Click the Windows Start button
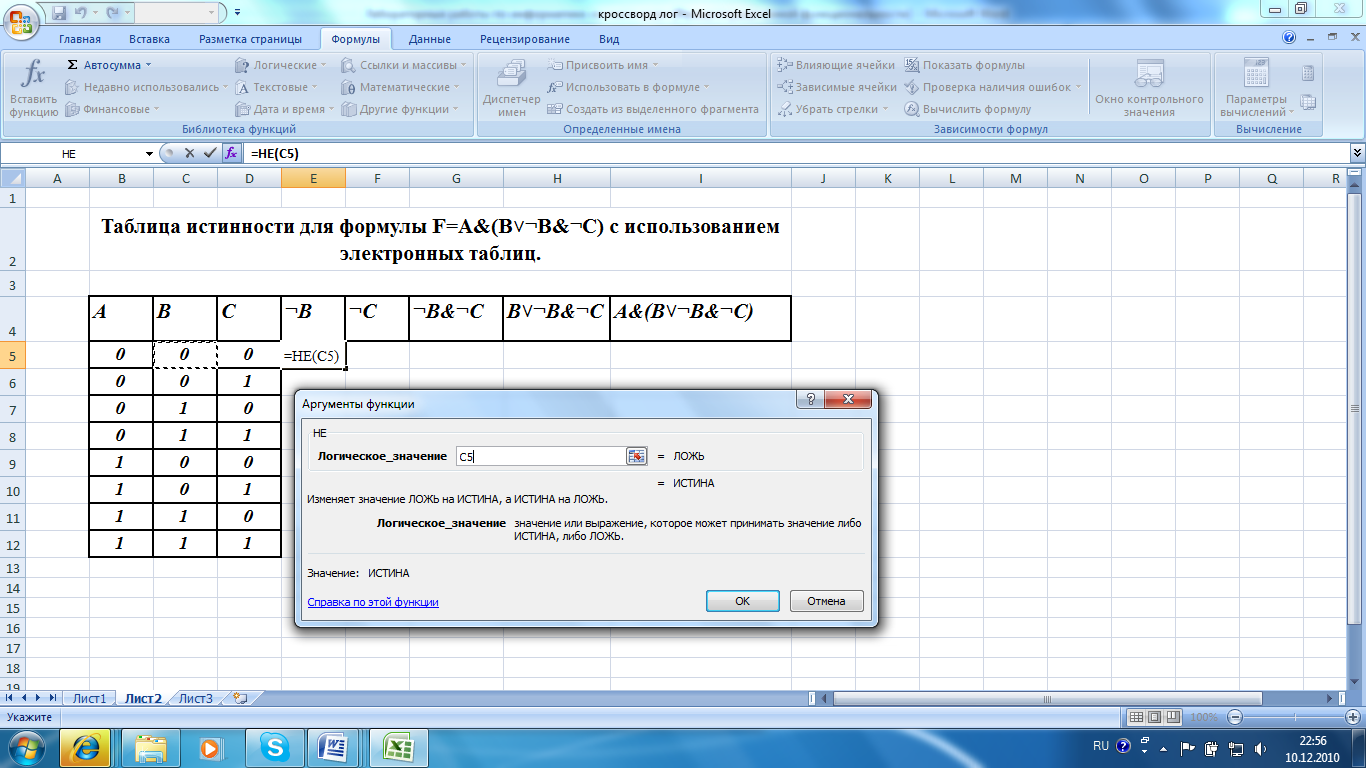Viewport: 1366px width, 768px height. (27, 748)
